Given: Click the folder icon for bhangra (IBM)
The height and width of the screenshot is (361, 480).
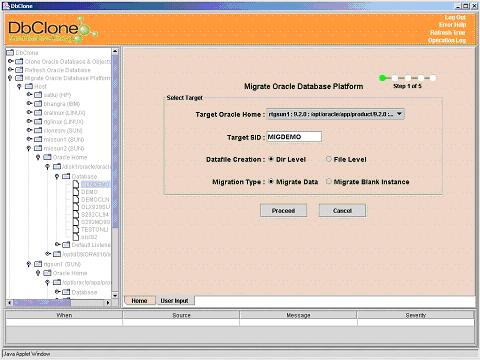Looking at the screenshot, I should pos(38,104).
